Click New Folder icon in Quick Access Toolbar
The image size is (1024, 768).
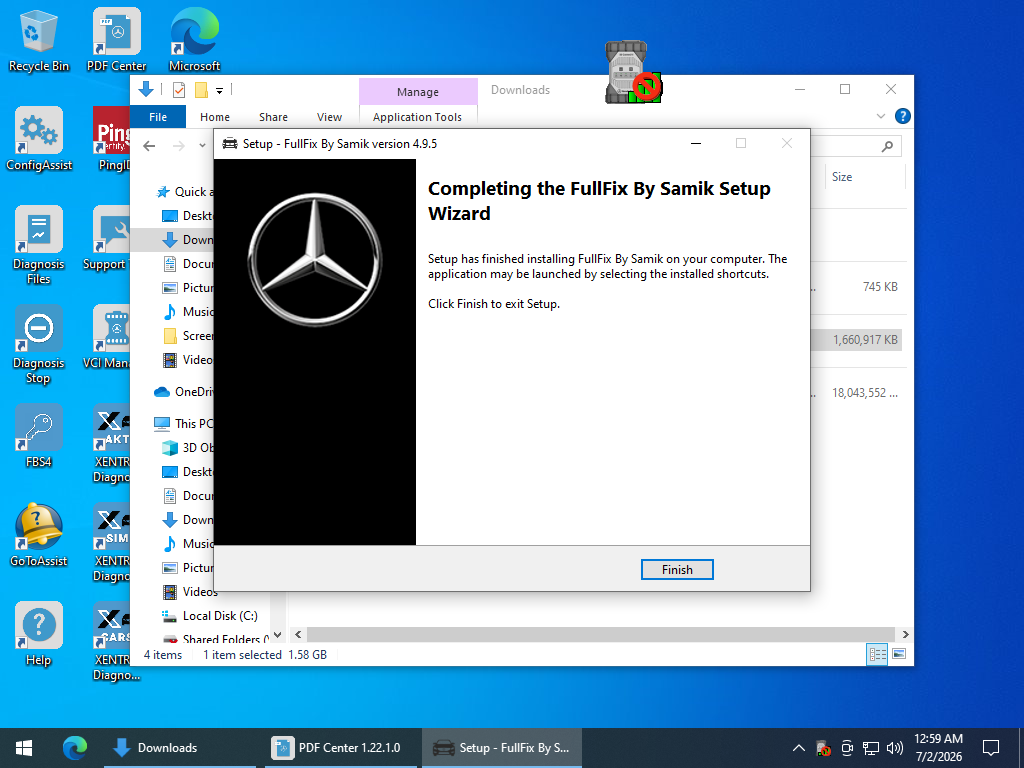pos(202,90)
